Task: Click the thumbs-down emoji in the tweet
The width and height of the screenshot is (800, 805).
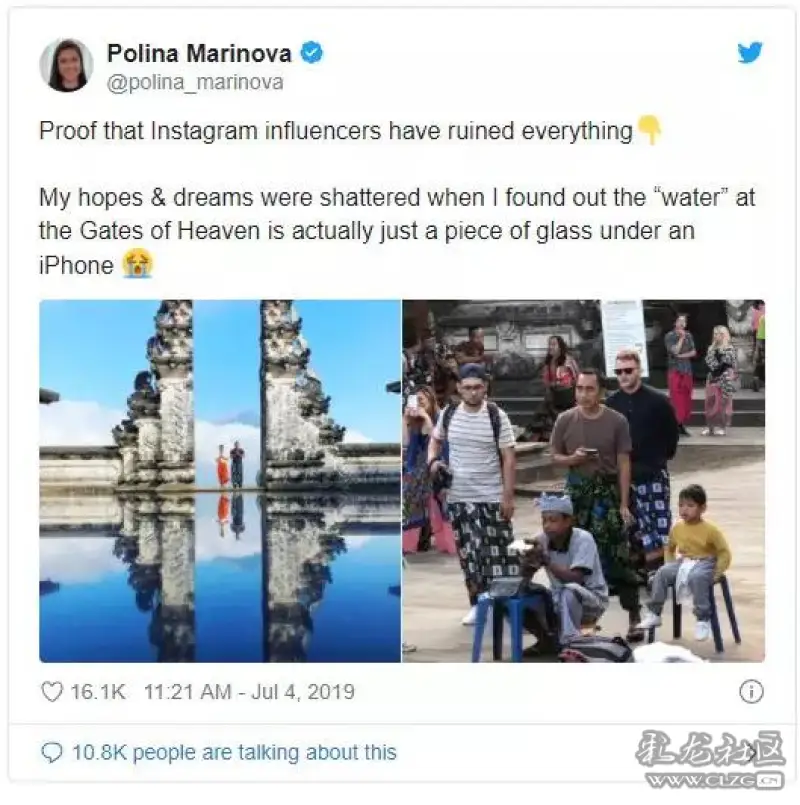Action: pyautogui.click(x=649, y=129)
